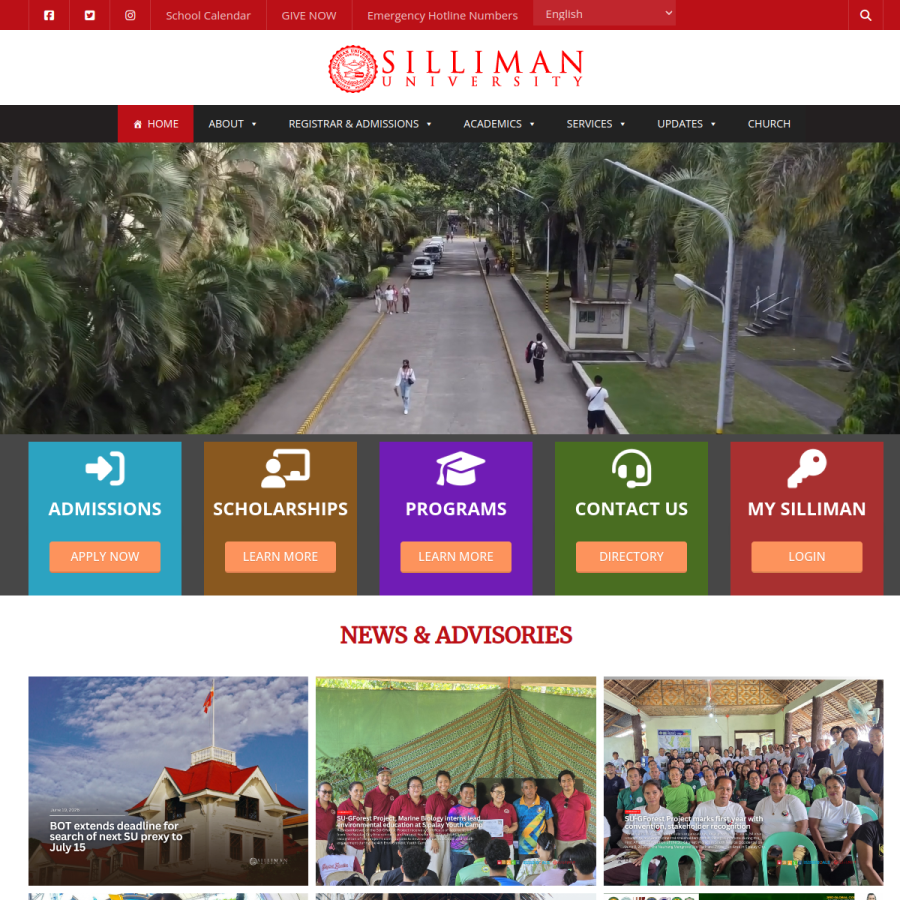Click the GIVE NOW link
The height and width of the screenshot is (900, 900).
(309, 15)
